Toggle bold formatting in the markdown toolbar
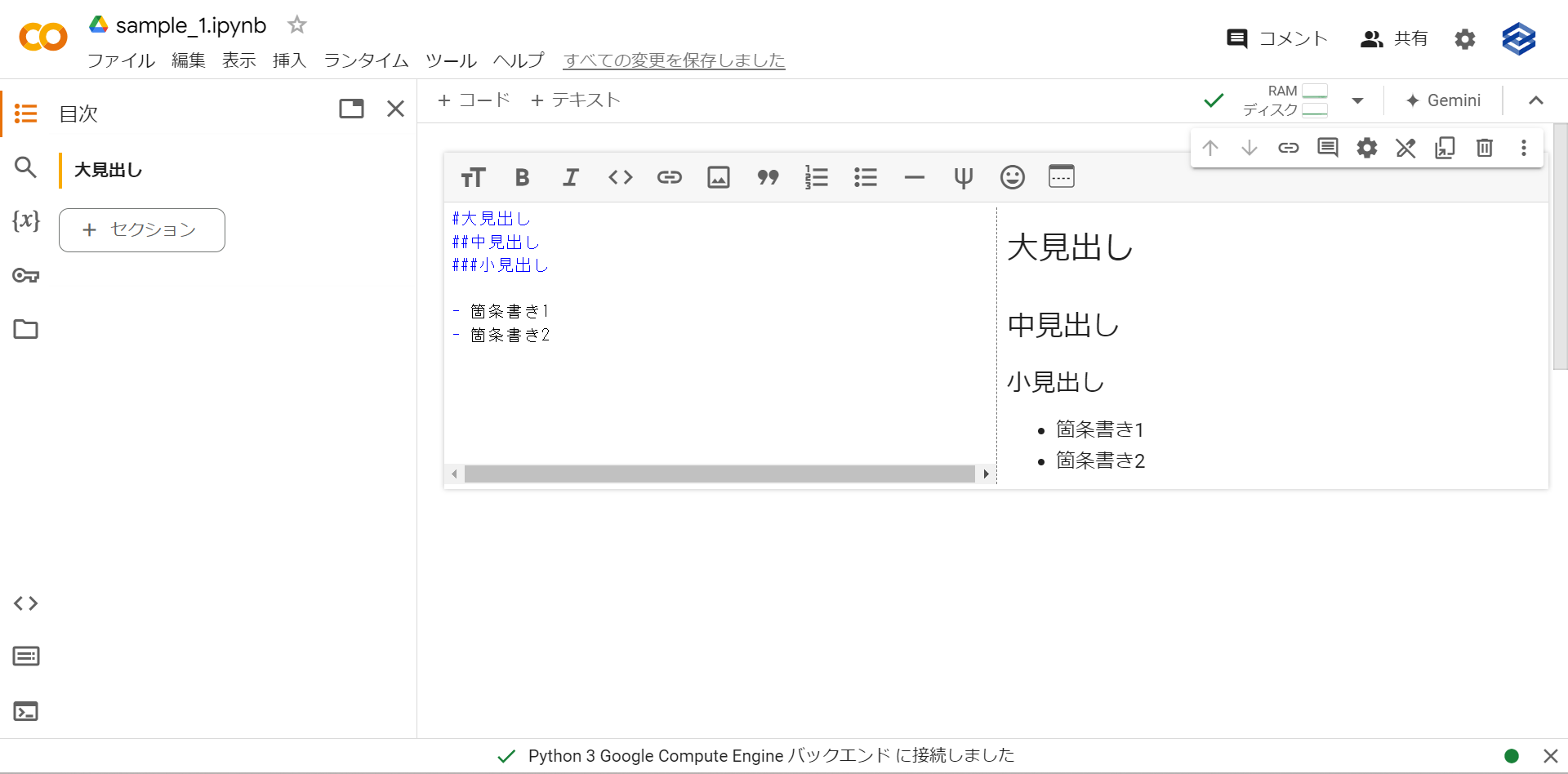 522,176
